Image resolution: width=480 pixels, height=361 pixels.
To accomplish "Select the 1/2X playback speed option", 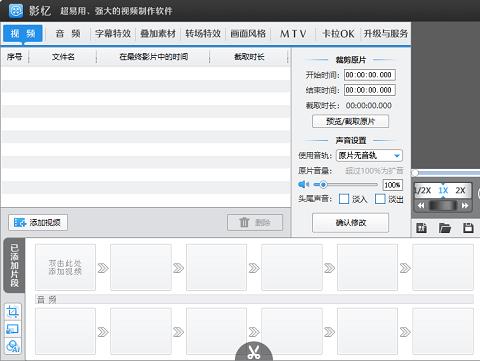I will 422,190.
